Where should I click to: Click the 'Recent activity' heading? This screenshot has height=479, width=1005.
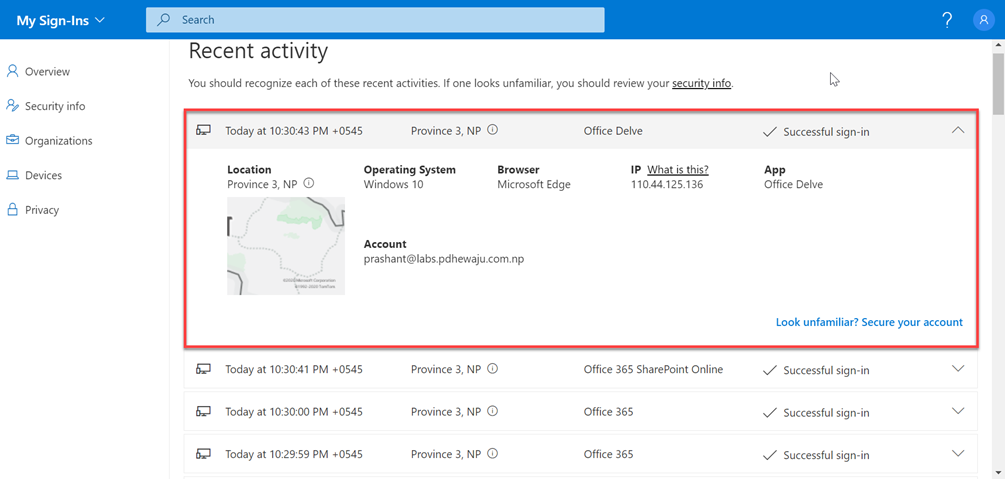(x=258, y=51)
